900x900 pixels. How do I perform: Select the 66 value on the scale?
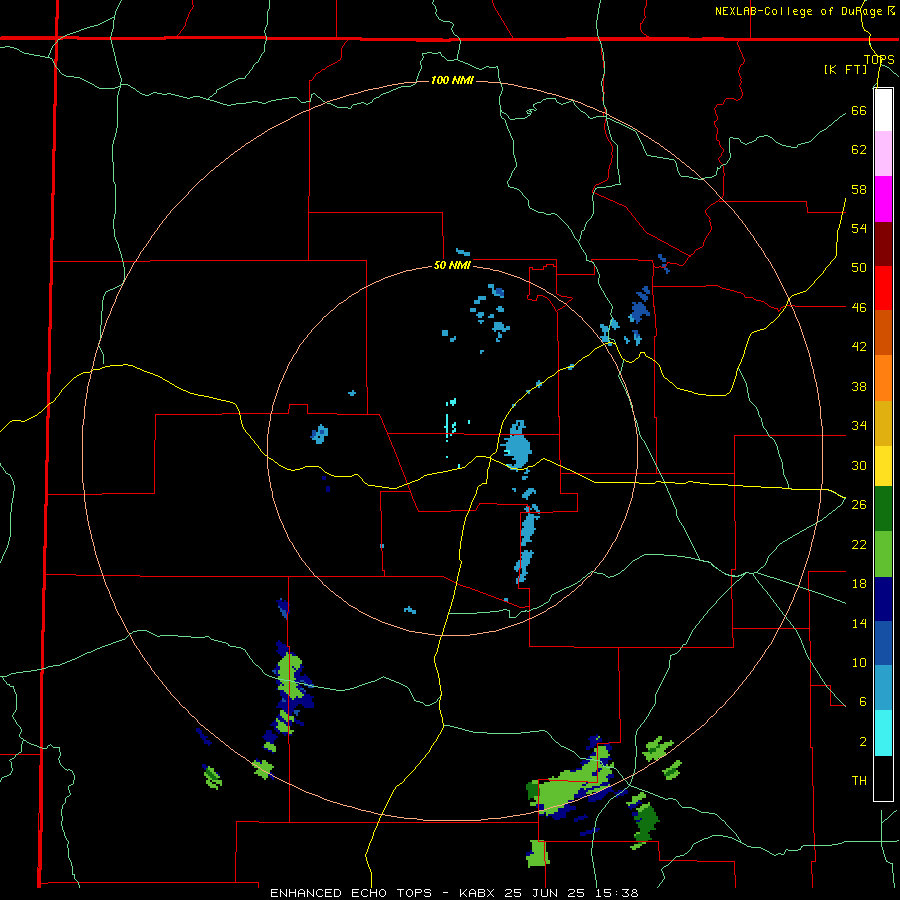tap(859, 110)
